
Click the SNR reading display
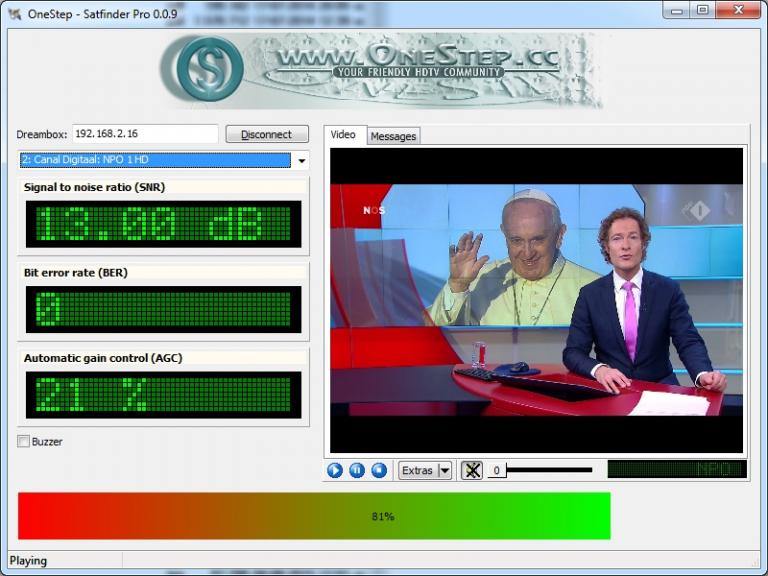pos(163,223)
